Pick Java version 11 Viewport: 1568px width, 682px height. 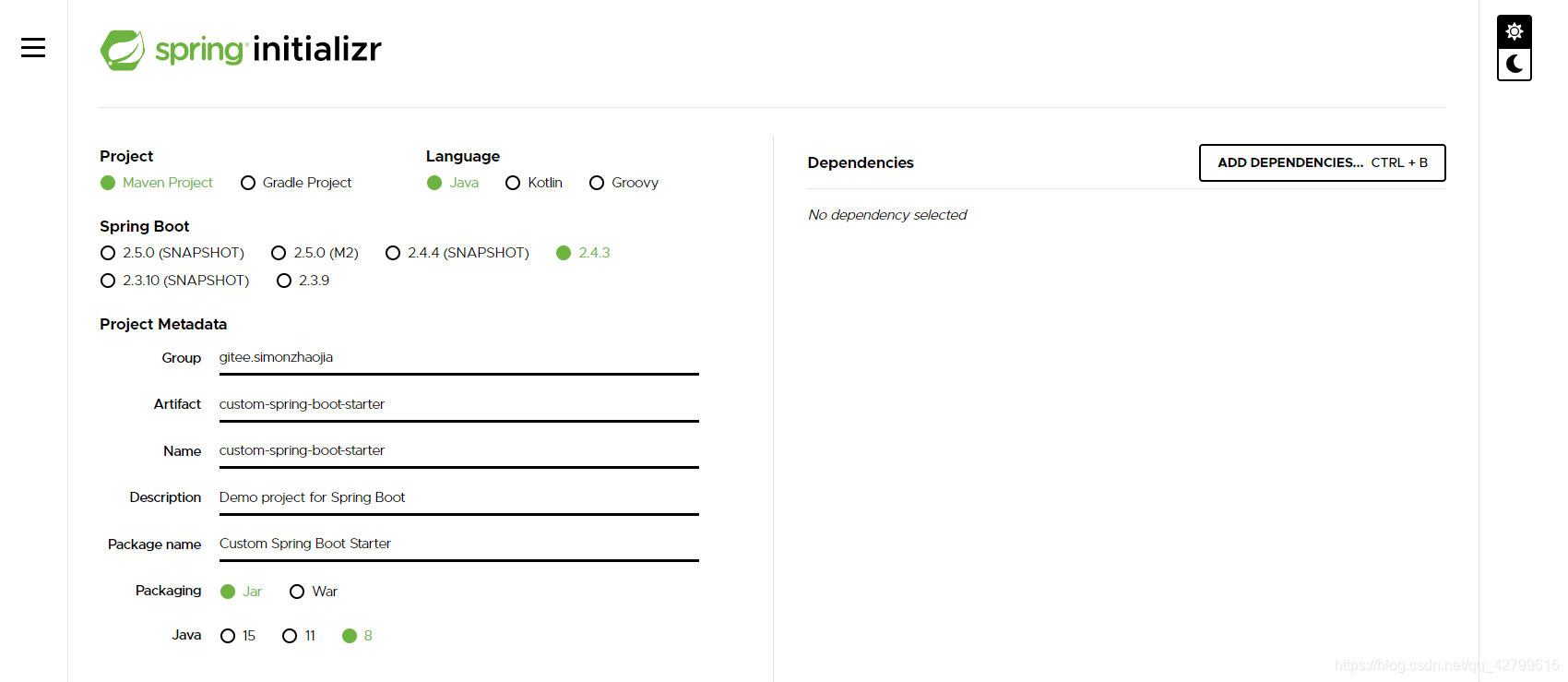point(299,636)
